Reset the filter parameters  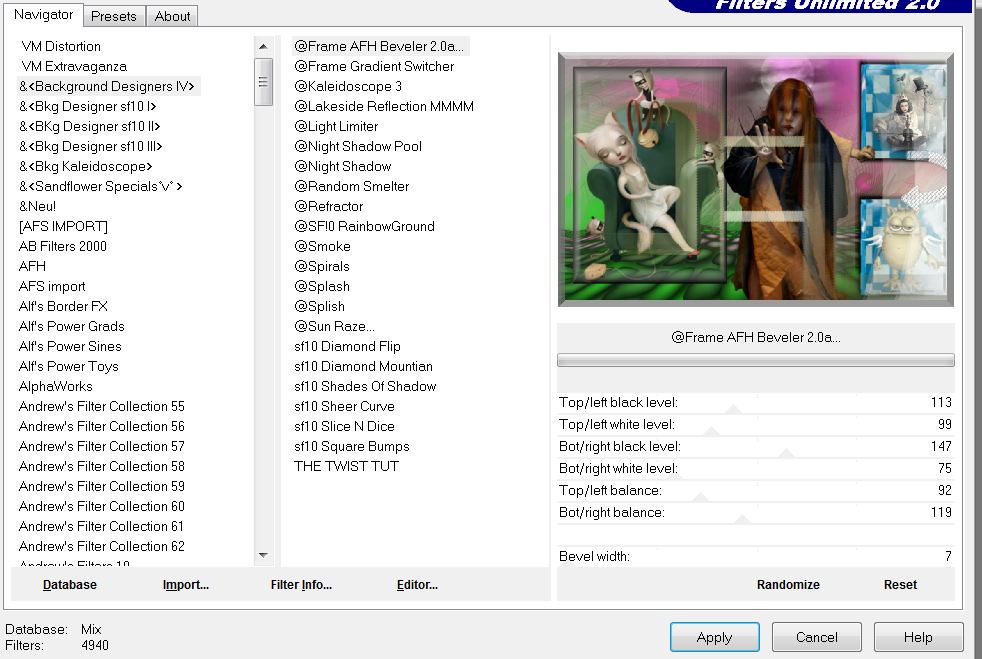(900, 584)
